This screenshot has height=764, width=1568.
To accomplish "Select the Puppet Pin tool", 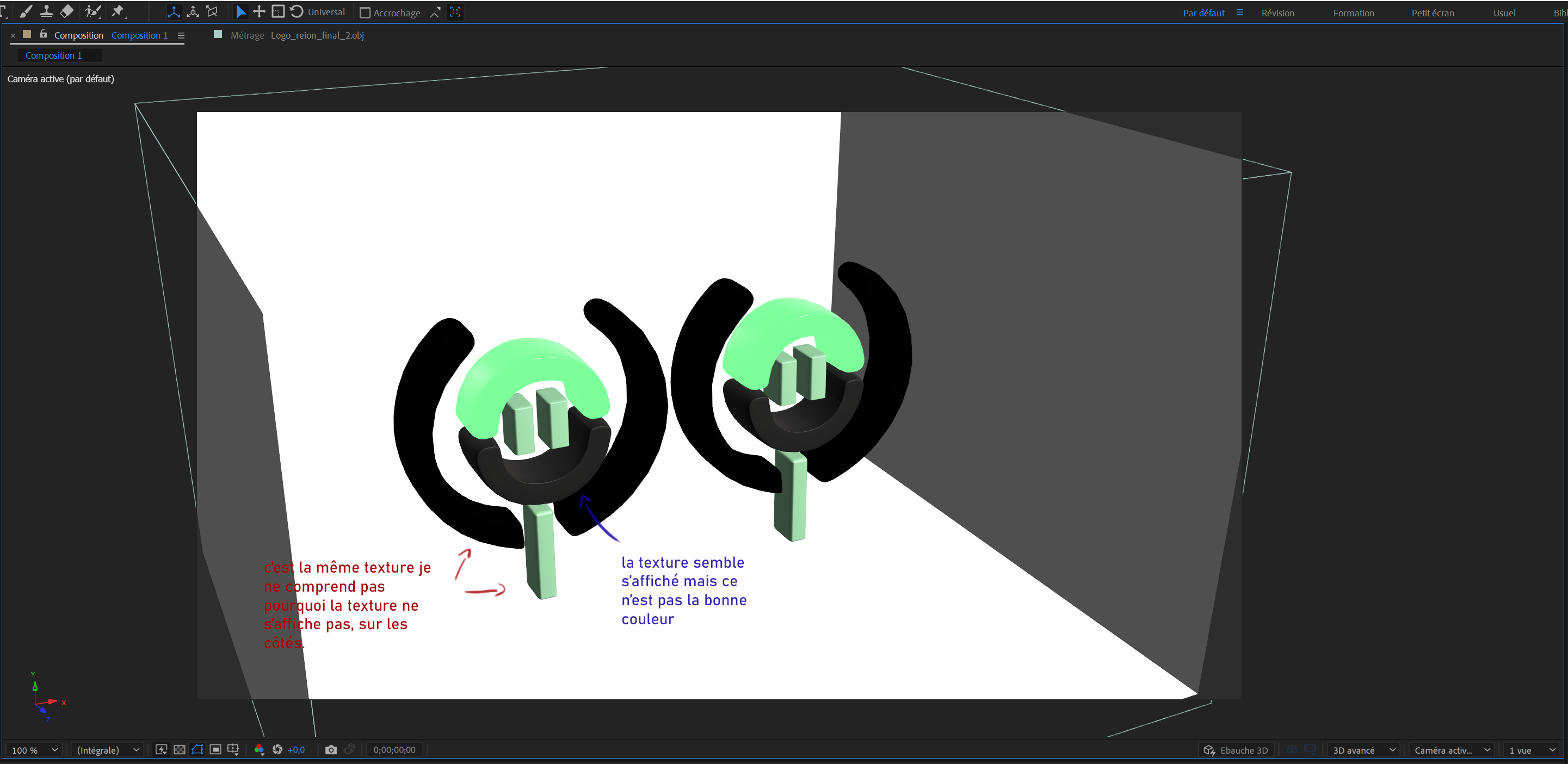I will 118,11.
